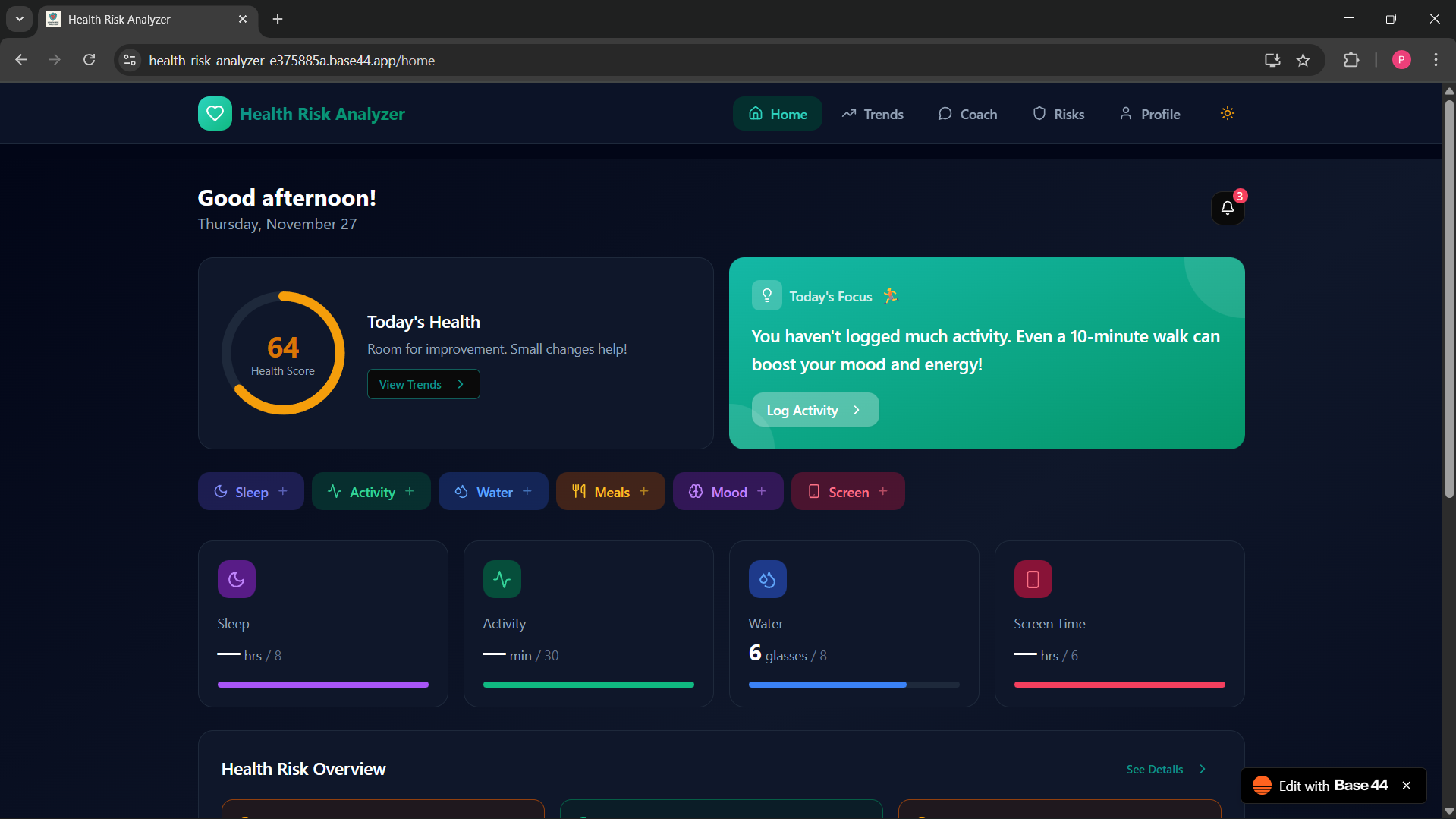Click the Health Risk Overview heading

pos(303,769)
